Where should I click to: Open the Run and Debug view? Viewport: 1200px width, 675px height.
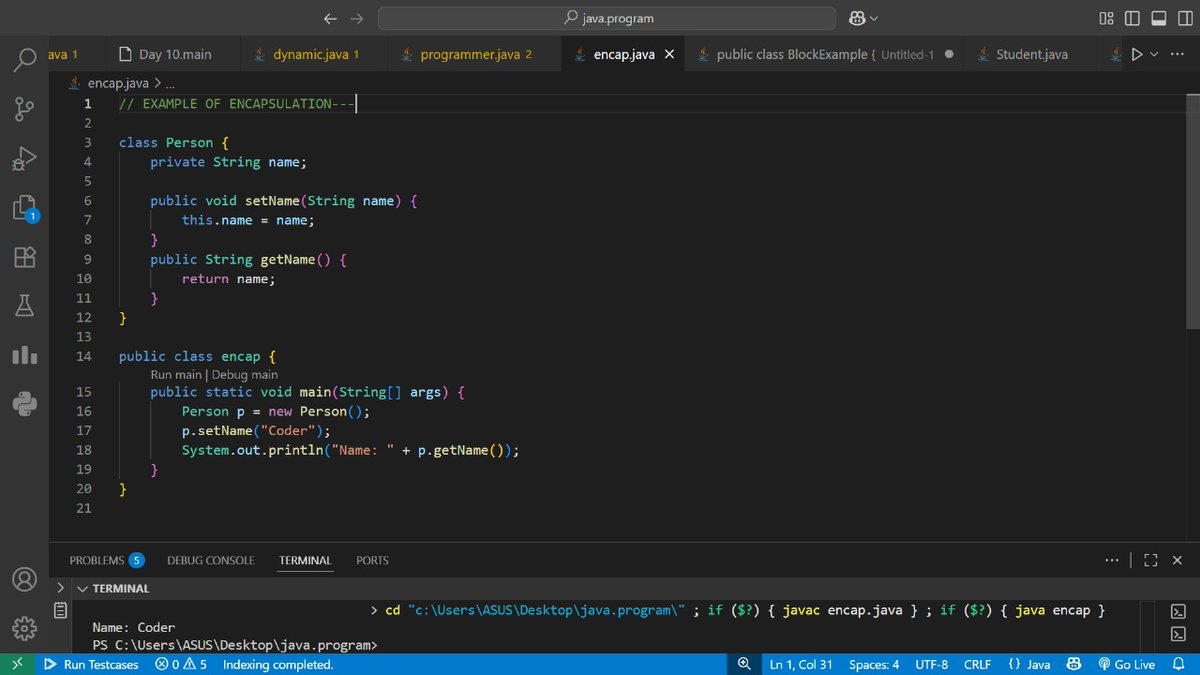click(25, 158)
